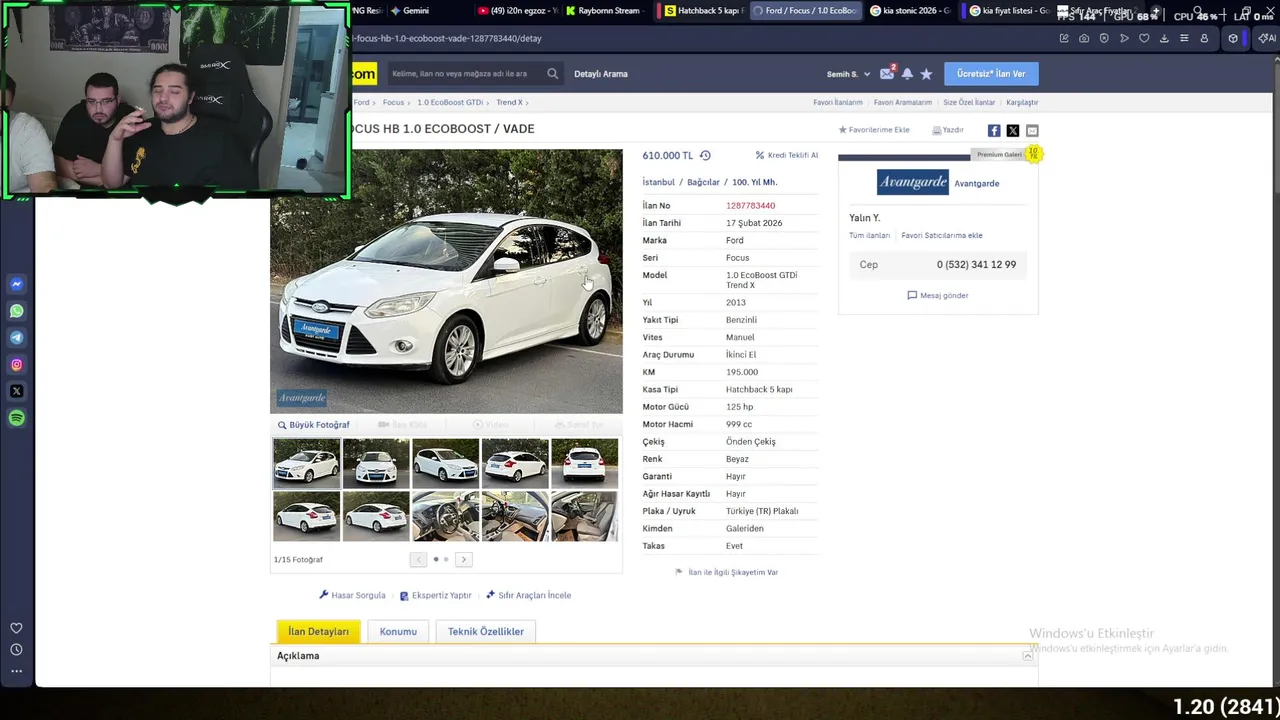This screenshot has width=1280, height=720.
Task: Open the sidebar history clock icon
Action: [16, 650]
